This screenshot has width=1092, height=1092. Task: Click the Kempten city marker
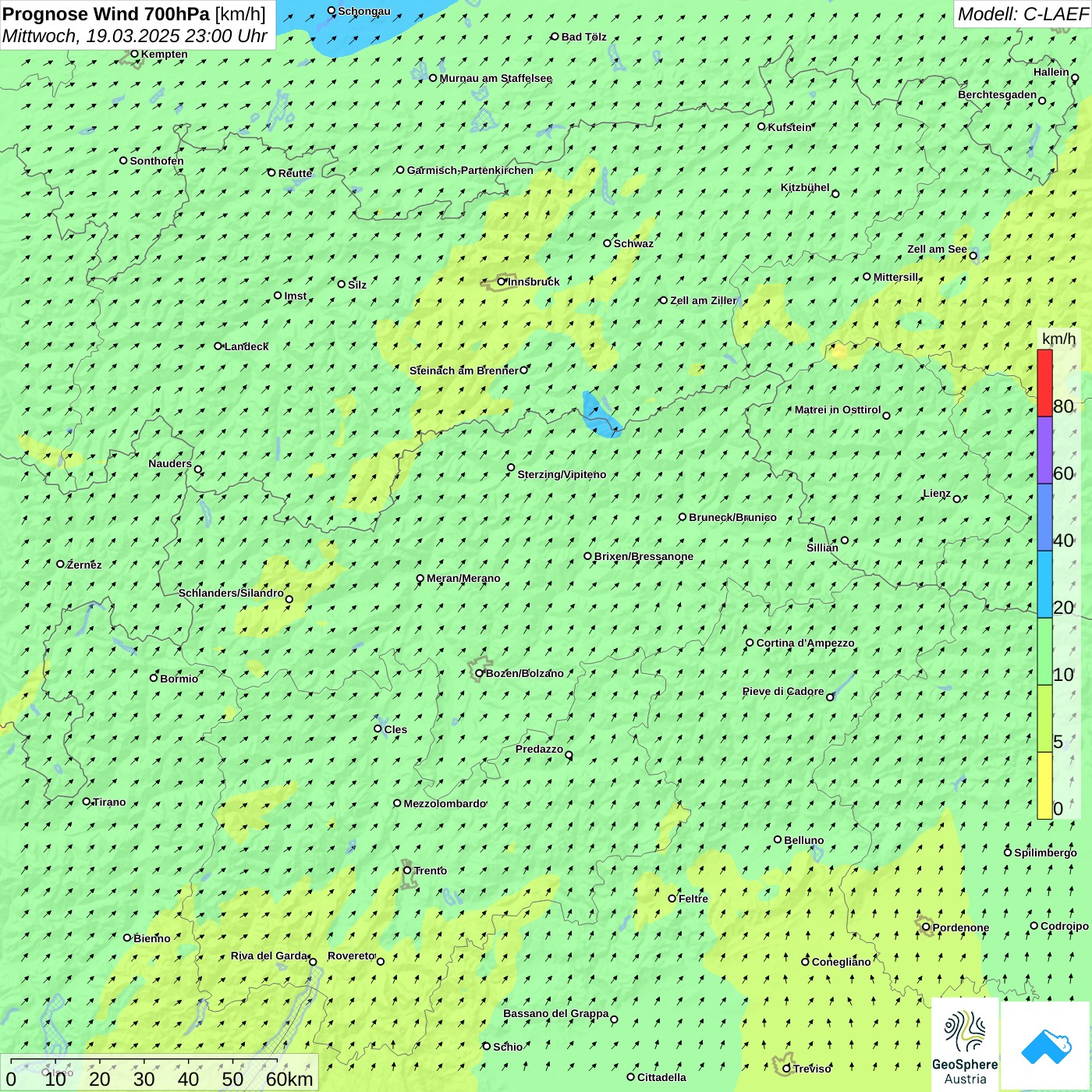point(134,54)
